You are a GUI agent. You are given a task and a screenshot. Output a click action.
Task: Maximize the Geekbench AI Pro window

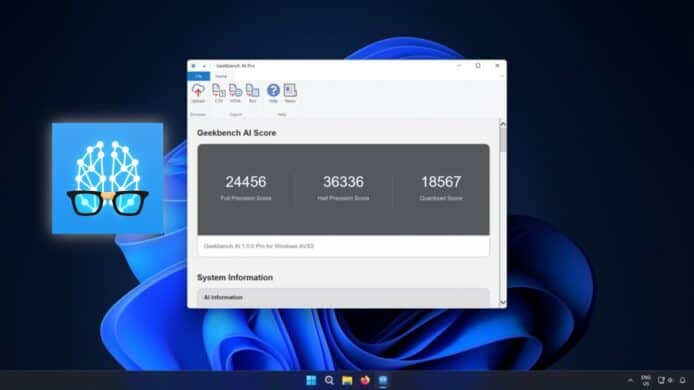tap(478, 66)
